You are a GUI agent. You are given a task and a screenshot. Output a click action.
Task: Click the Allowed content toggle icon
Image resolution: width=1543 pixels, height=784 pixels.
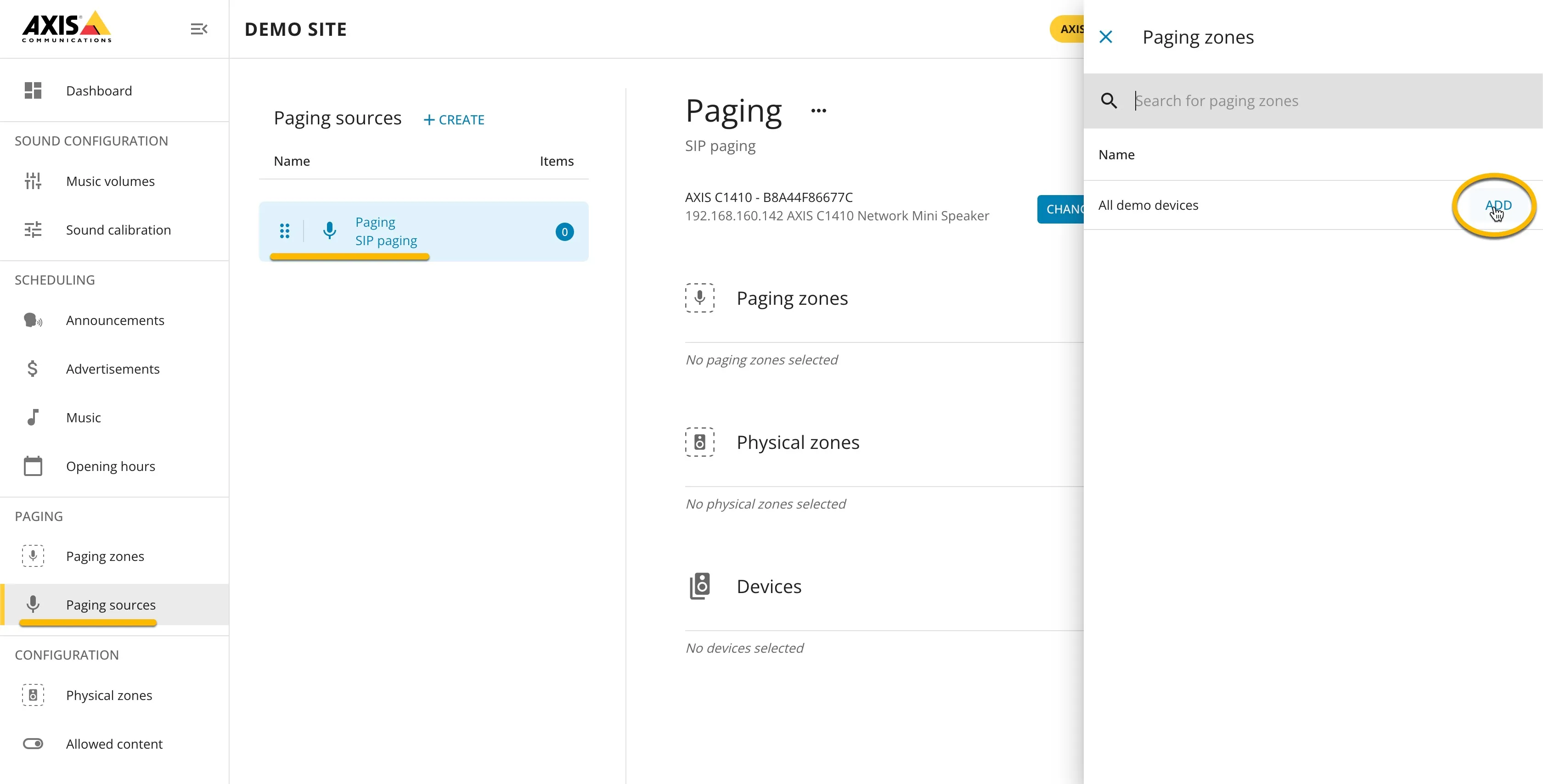coord(33,743)
